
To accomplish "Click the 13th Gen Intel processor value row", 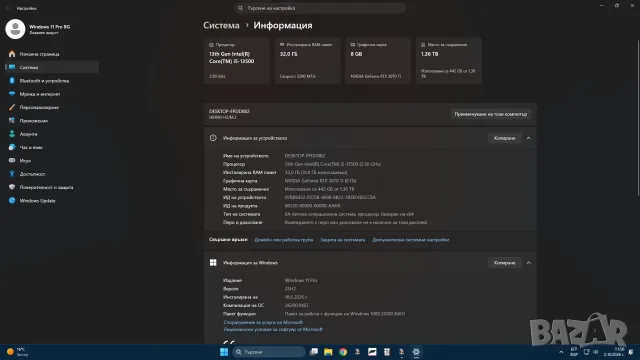I will pyautogui.click(x=333, y=164).
